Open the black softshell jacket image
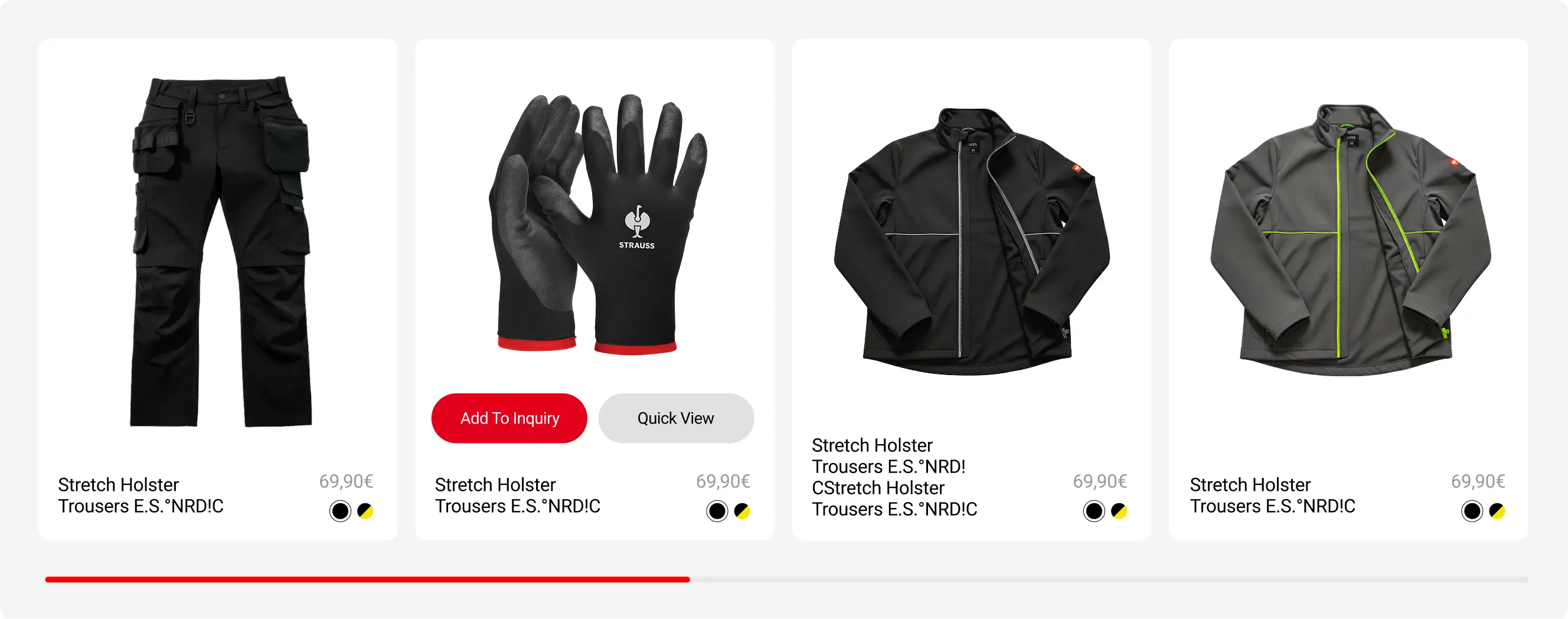Screen dimensions: 1568x619 (972, 241)
